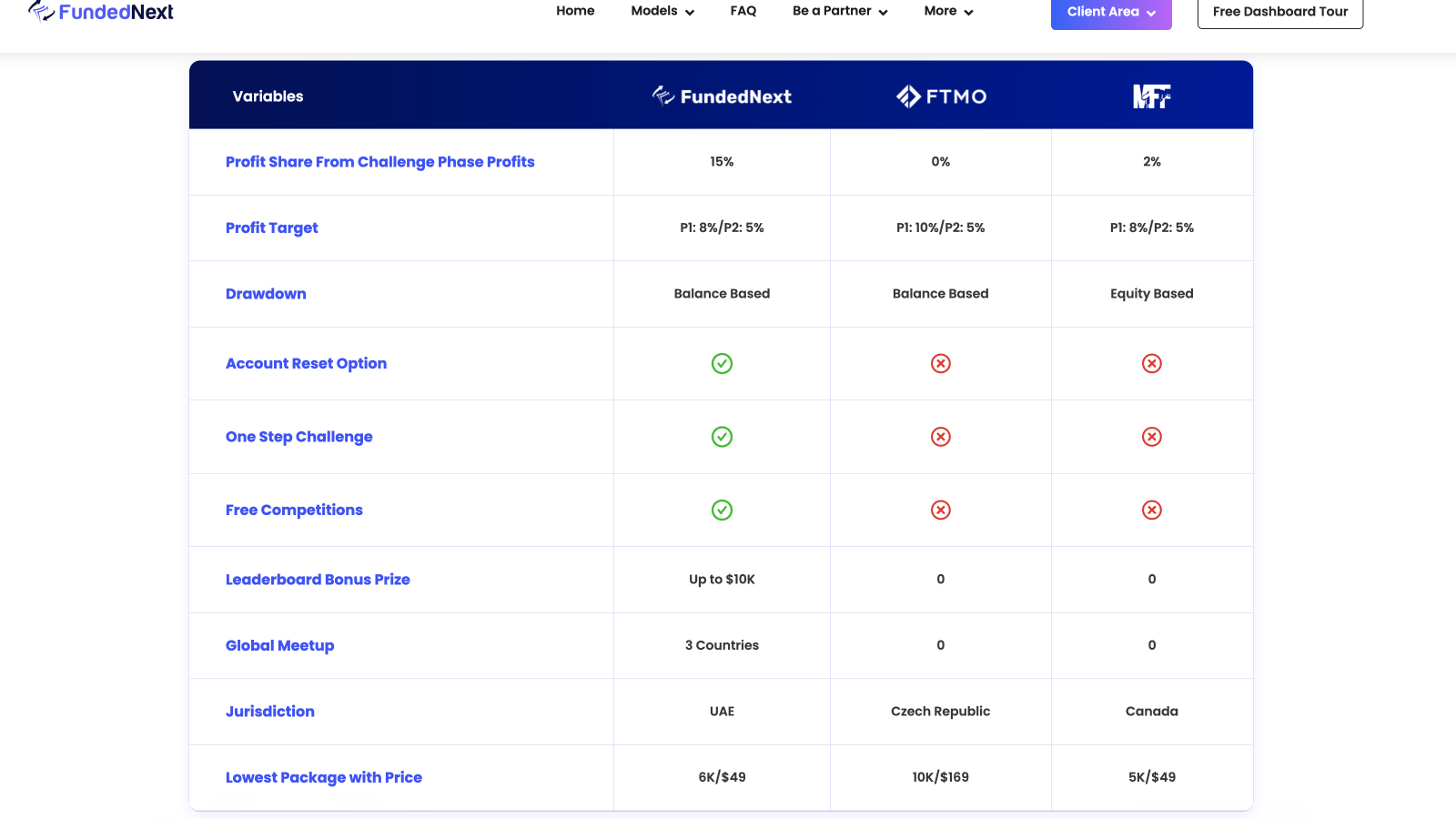The height and width of the screenshot is (819, 1456).
Task: Open the Drawdown link in the table
Action: click(266, 293)
